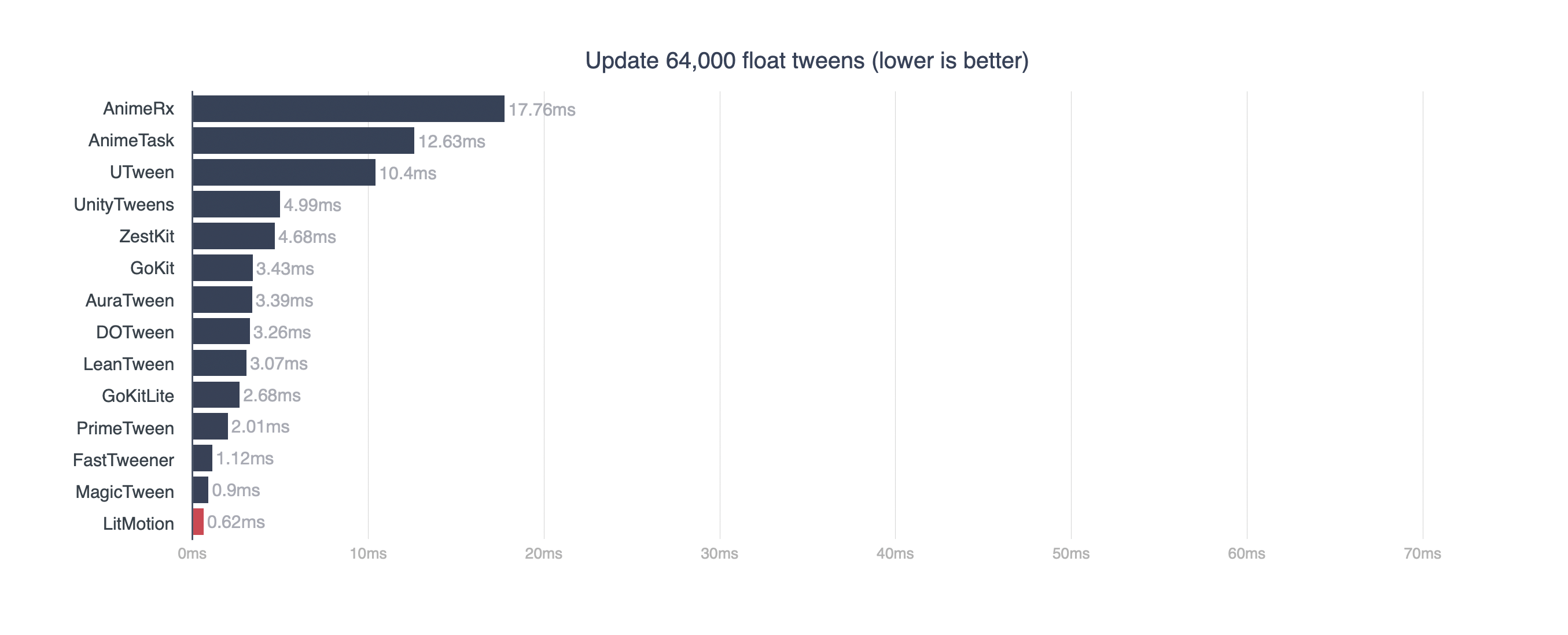Click the 10ms axis tick label
The image size is (1568, 635).
point(368,553)
